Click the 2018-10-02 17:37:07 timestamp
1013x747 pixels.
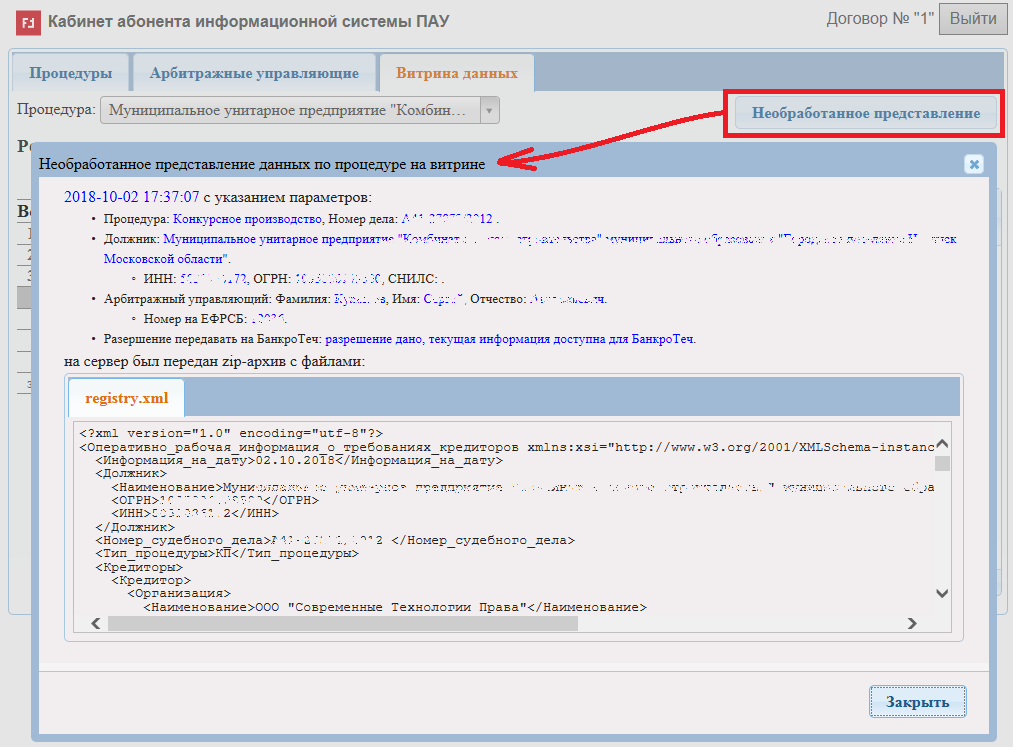click(131, 196)
